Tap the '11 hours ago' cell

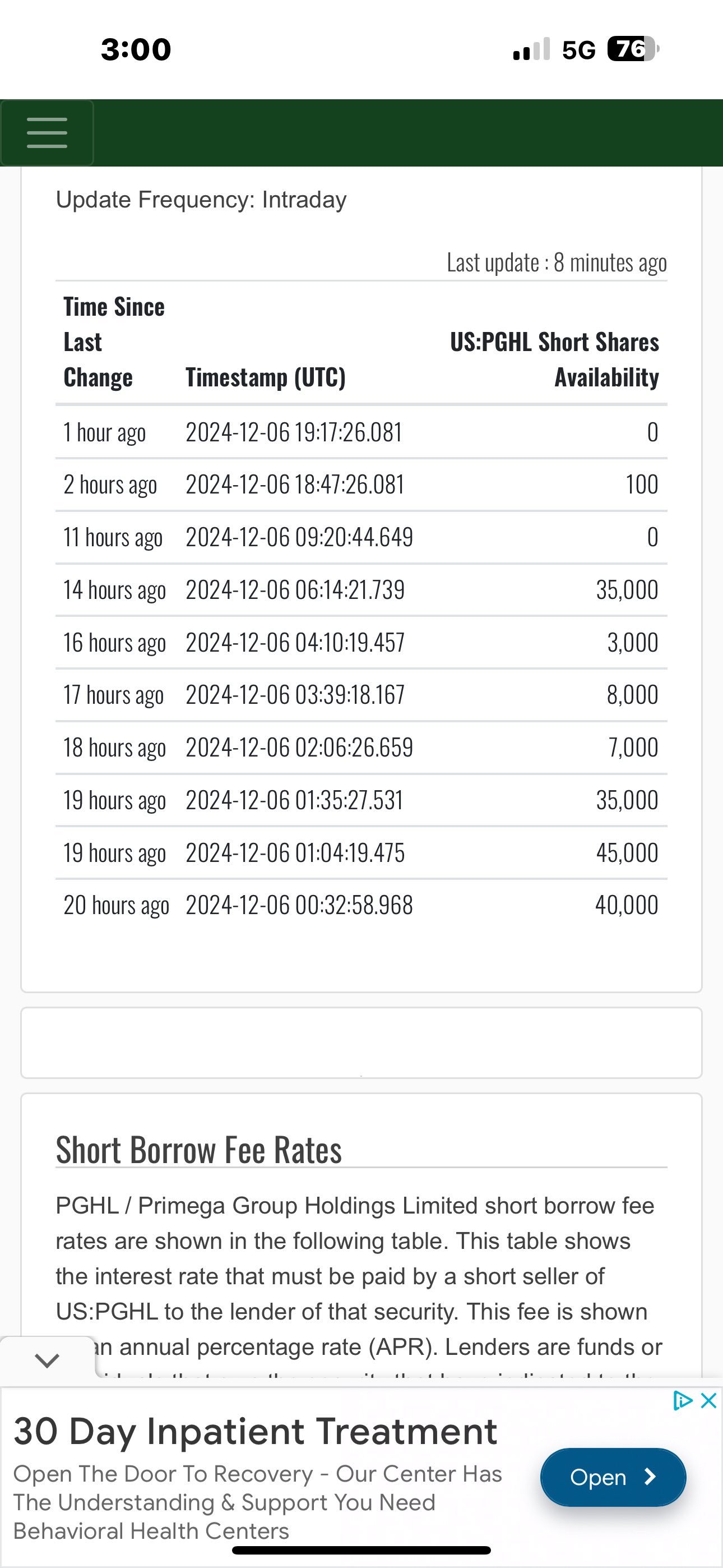click(113, 538)
